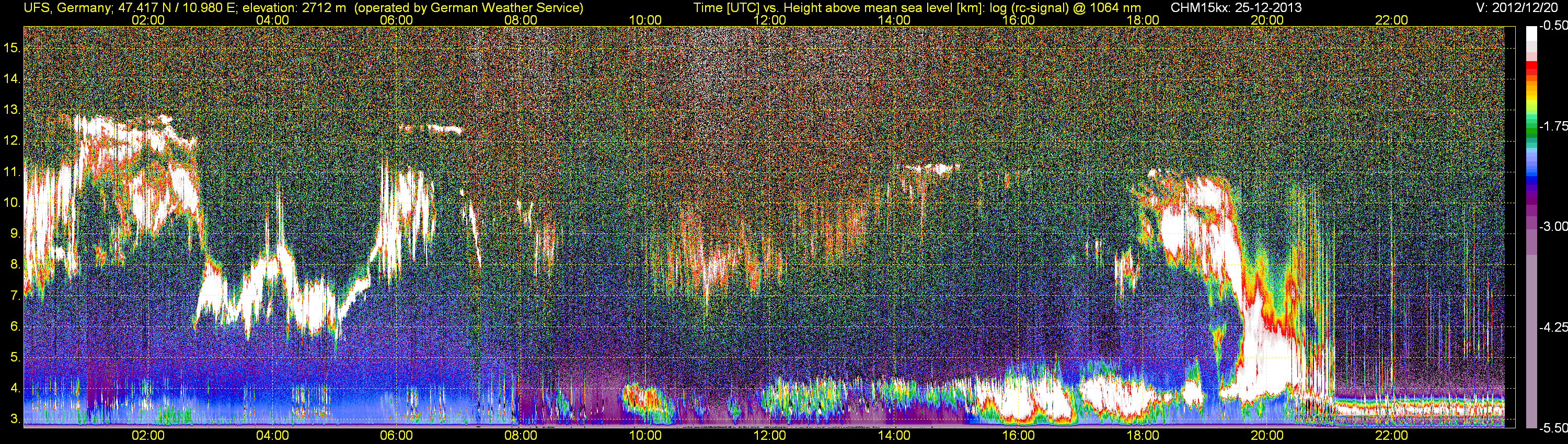This screenshot has width=1568, height=444.
Task: Click the '10:00' tick on the upper time axis
Action: point(645,20)
